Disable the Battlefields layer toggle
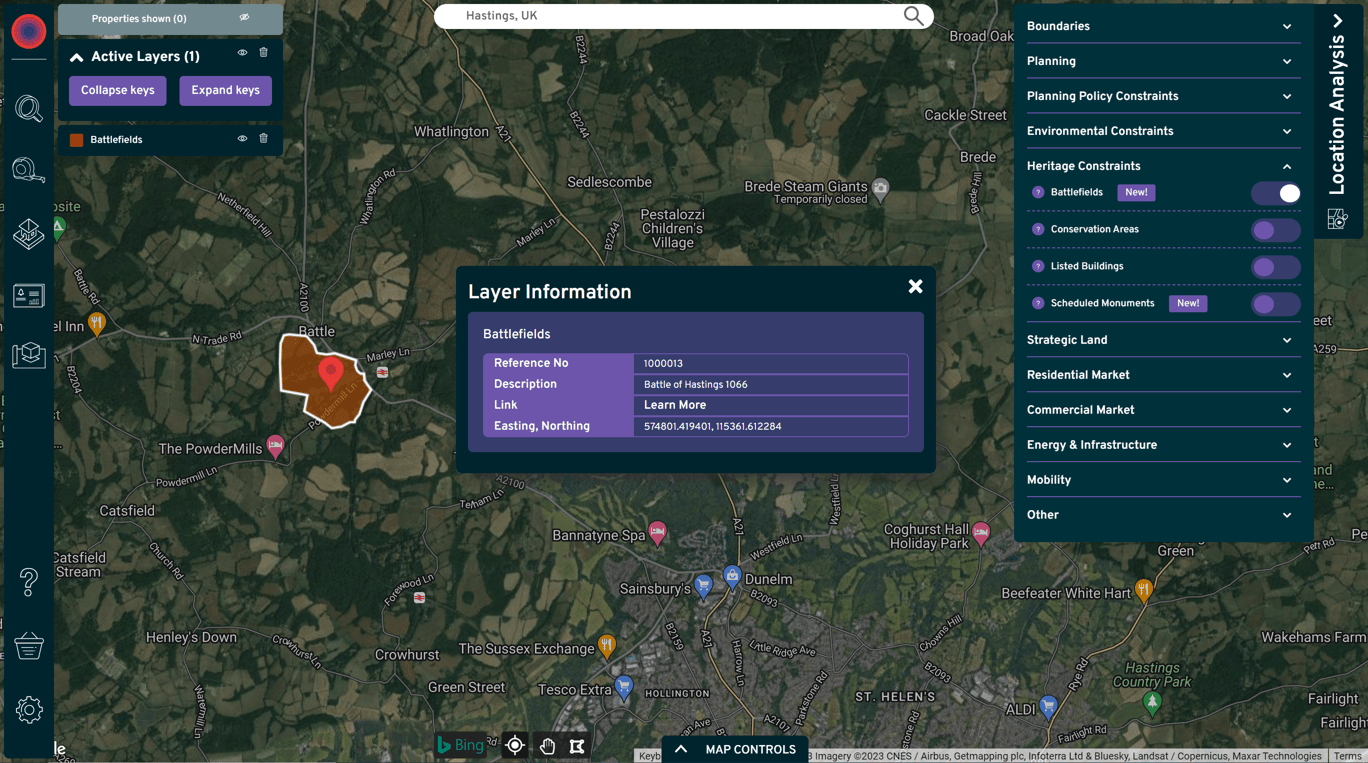Screen dimensions: 1368x763 click(x=1276, y=192)
